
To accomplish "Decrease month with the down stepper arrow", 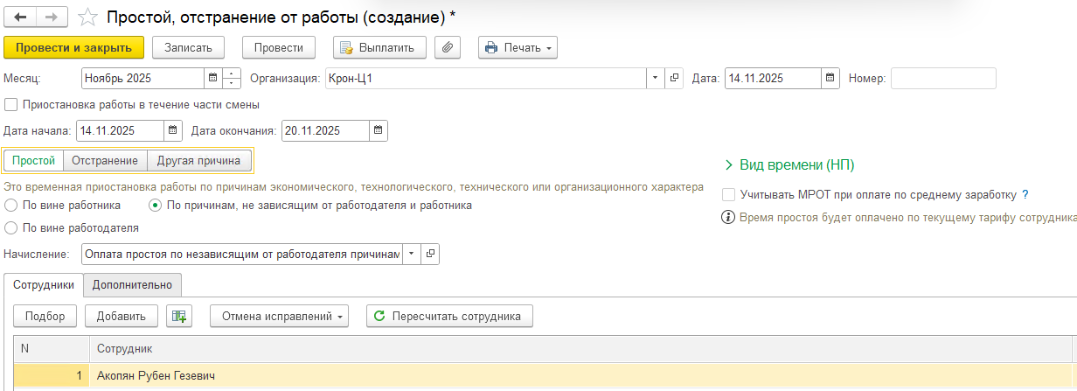I will coord(232,84).
